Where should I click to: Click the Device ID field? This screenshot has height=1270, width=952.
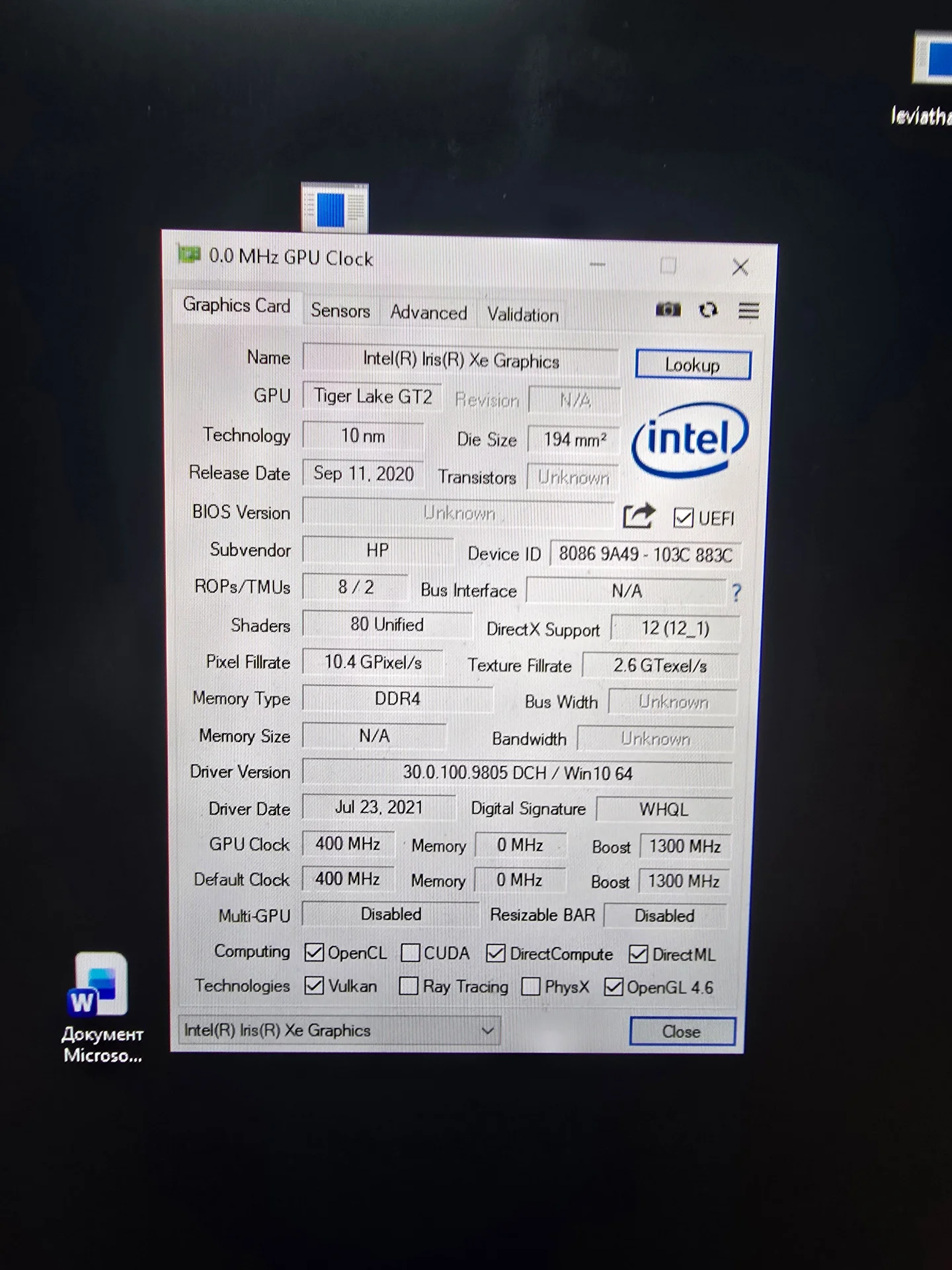(x=645, y=554)
